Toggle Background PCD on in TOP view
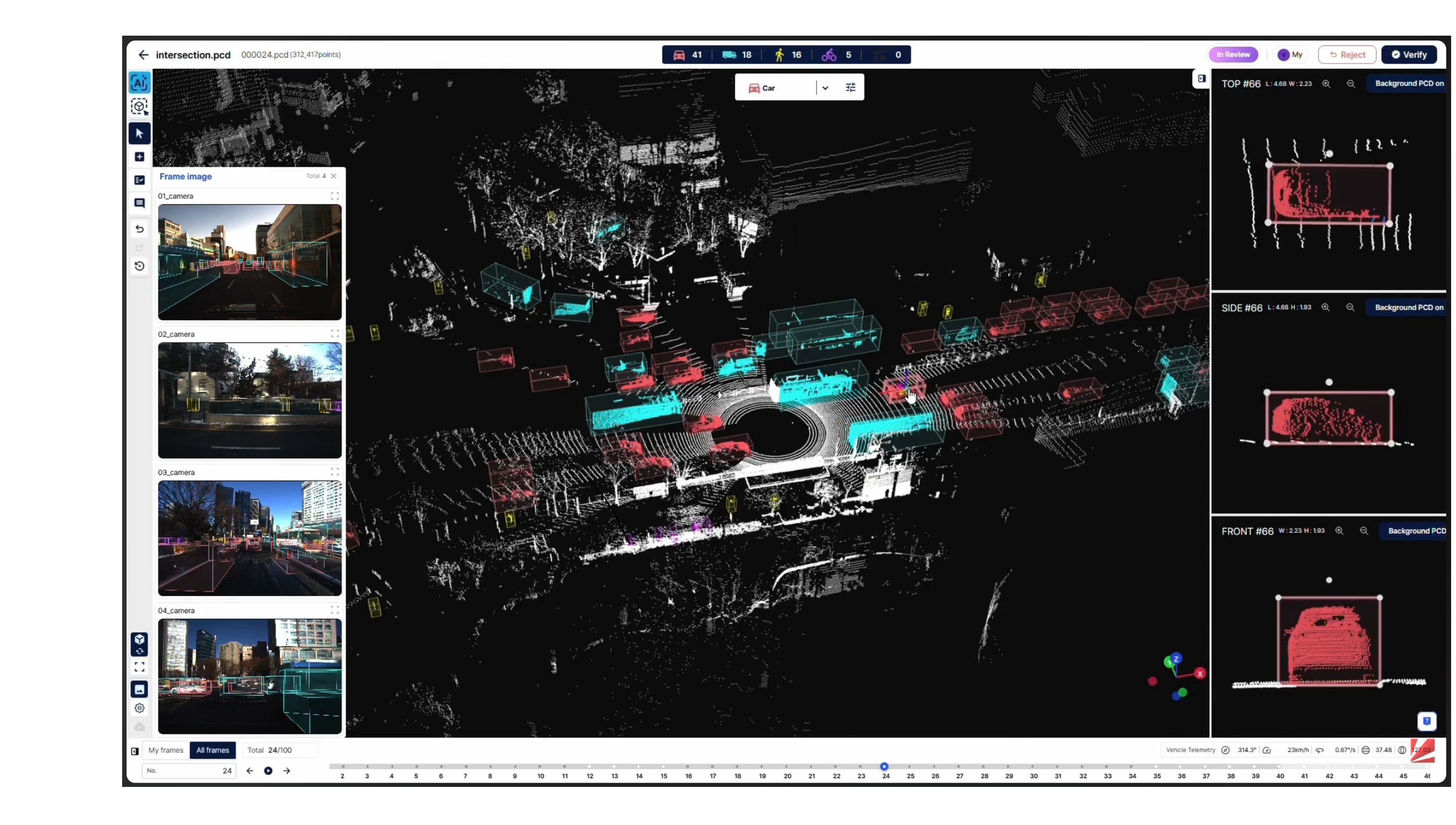This screenshot has width=1456, height=825. [1408, 84]
